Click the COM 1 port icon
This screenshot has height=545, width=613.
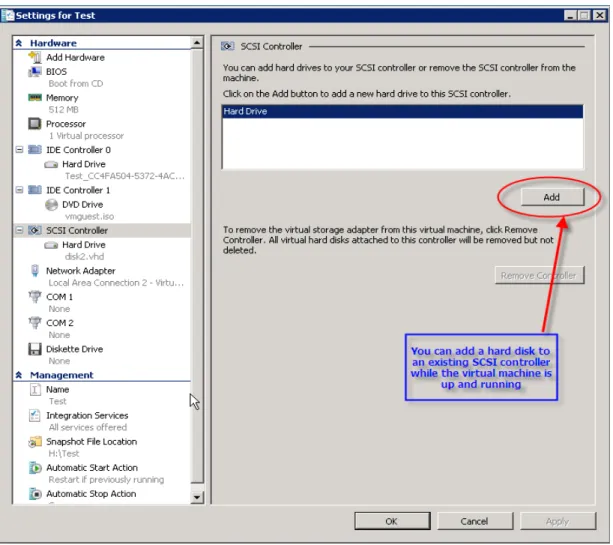(35, 297)
